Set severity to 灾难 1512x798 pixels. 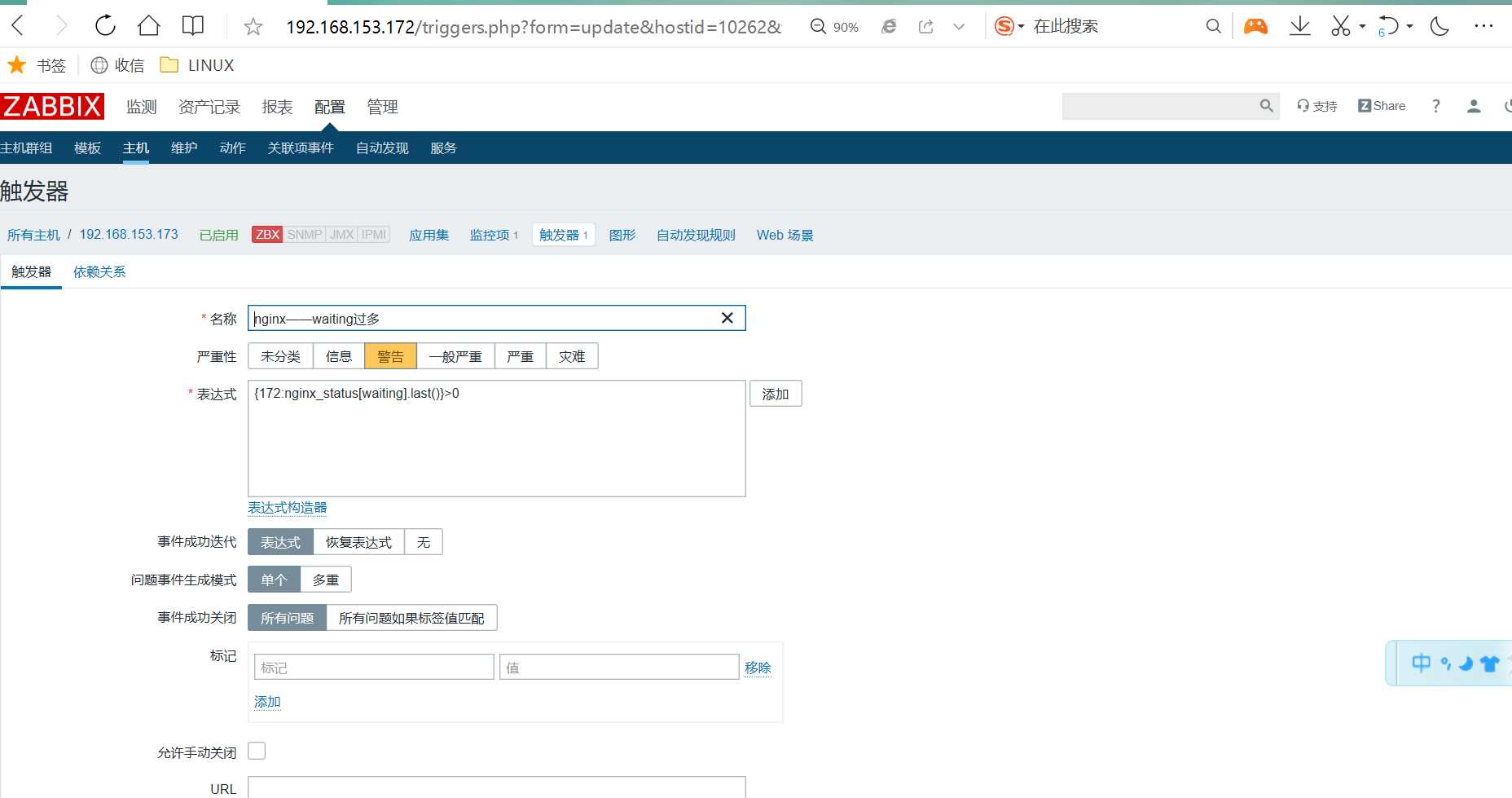(x=572, y=356)
